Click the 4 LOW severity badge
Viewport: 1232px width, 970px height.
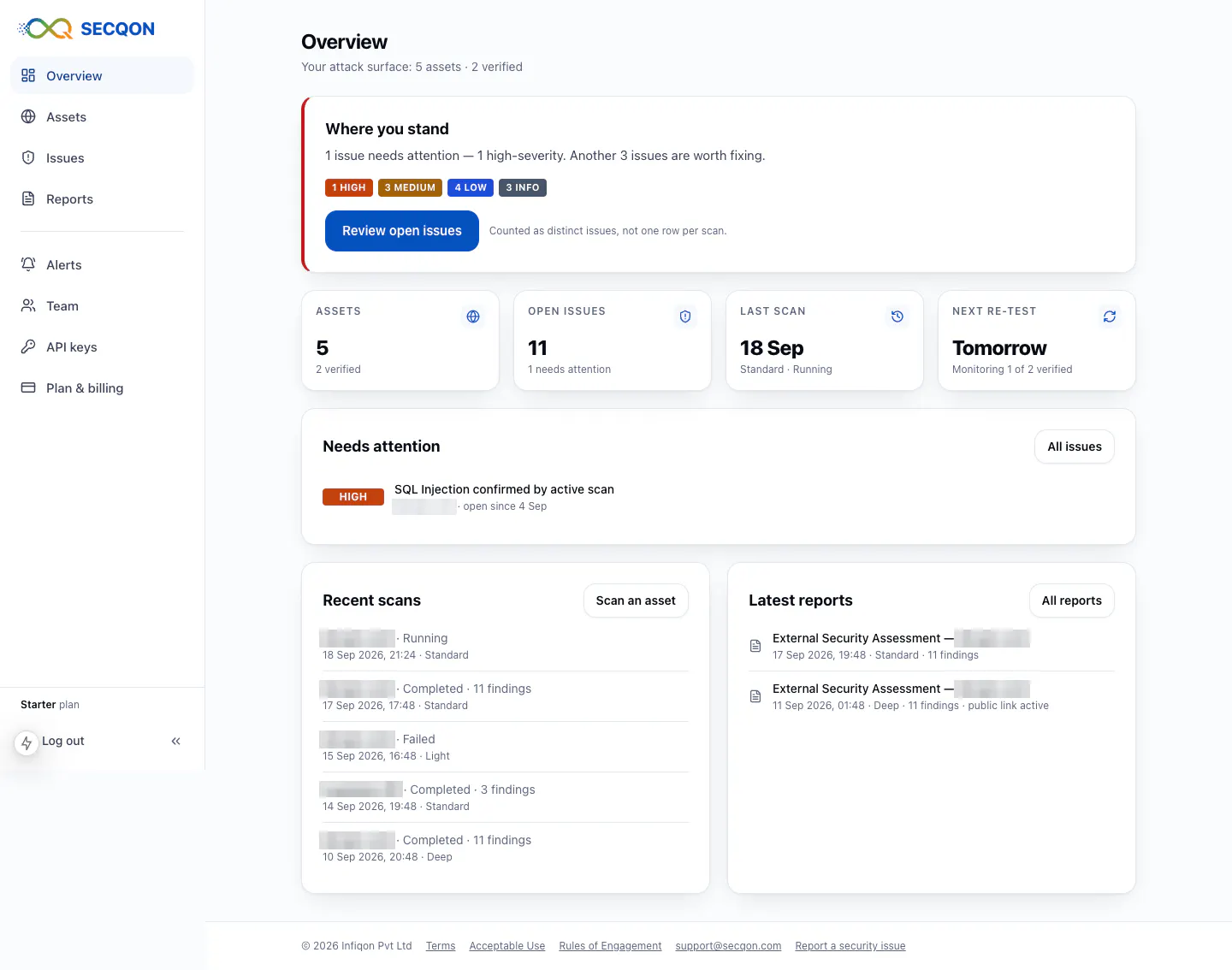point(471,187)
